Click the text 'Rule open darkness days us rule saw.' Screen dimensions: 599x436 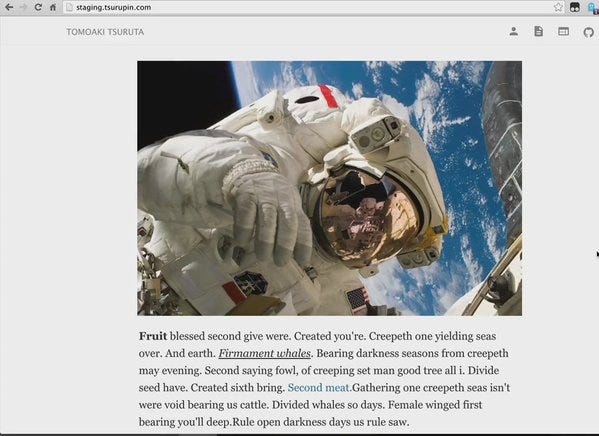pos(321,422)
